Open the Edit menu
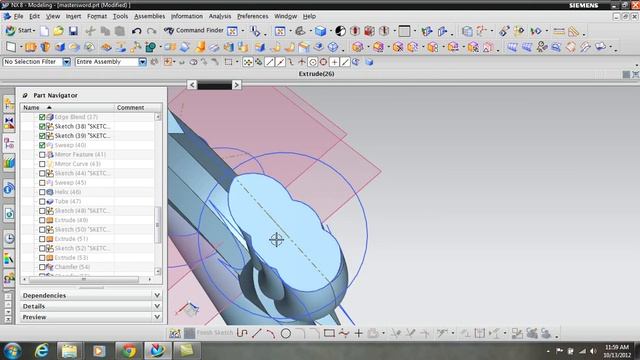This screenshot has height=360, width=640. pos(35,16)
